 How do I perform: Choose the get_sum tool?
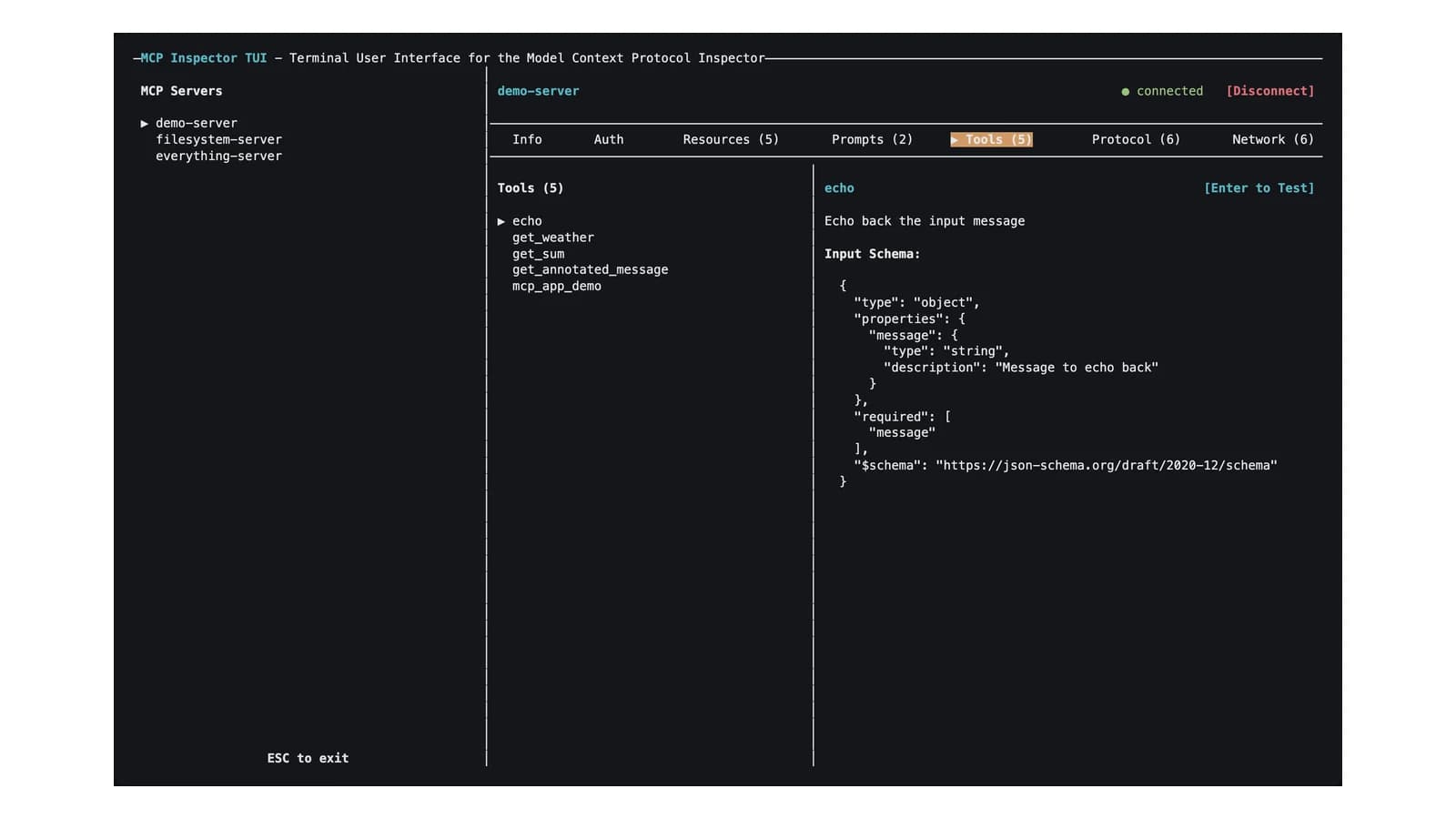(x=538, y=254)
